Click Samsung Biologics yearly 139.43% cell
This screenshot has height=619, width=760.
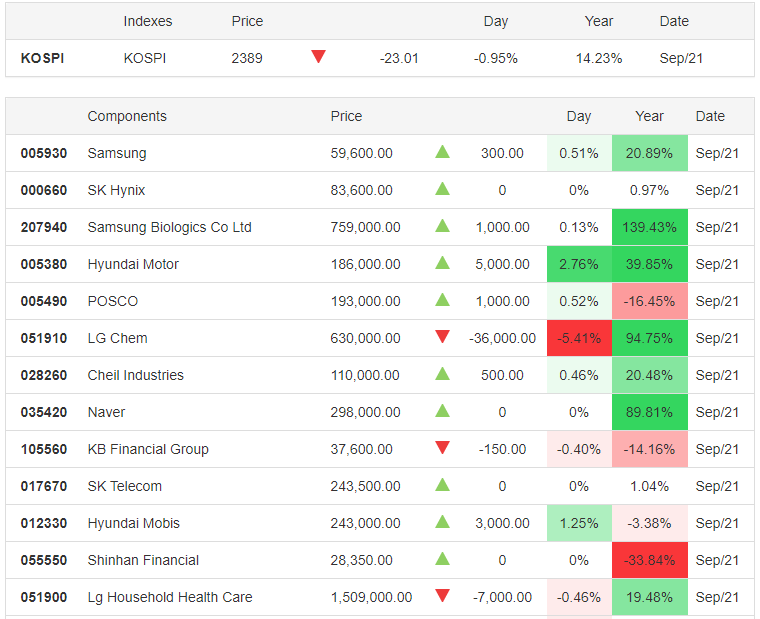(649, 227)
